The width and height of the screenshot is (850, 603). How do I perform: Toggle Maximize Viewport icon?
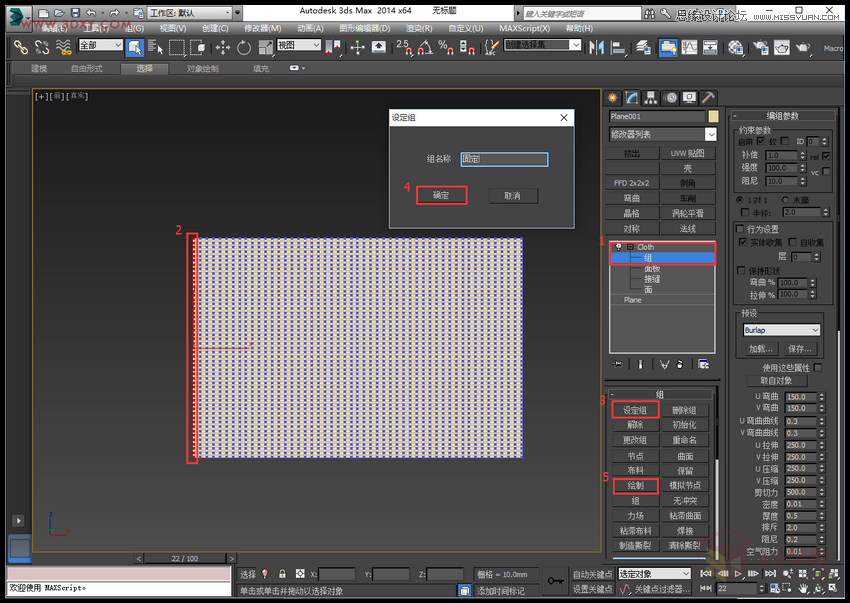point(832,589)
